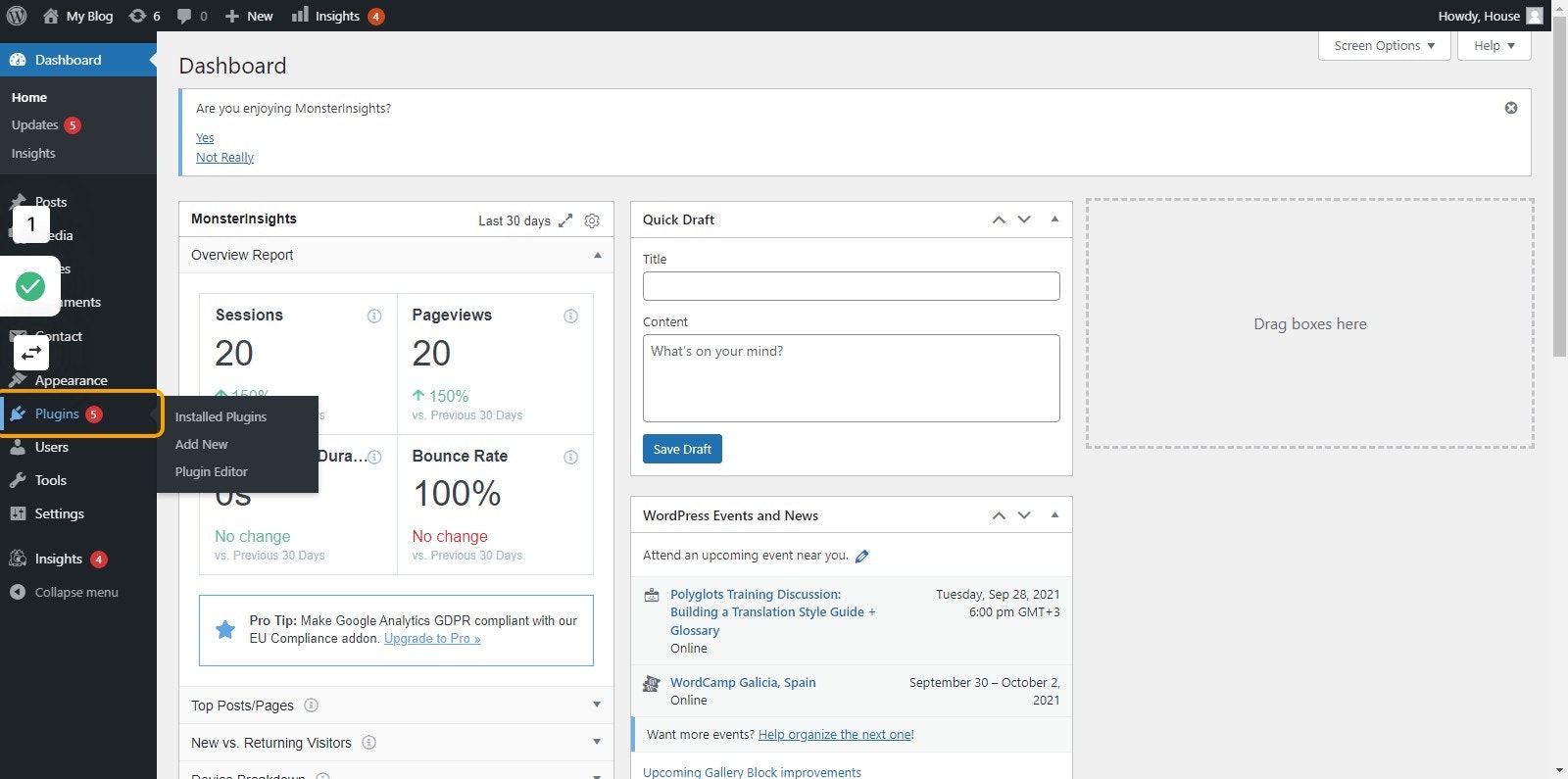
Task: Show info for New vs. Returning Visitors
Action: (x=369, y=743)
